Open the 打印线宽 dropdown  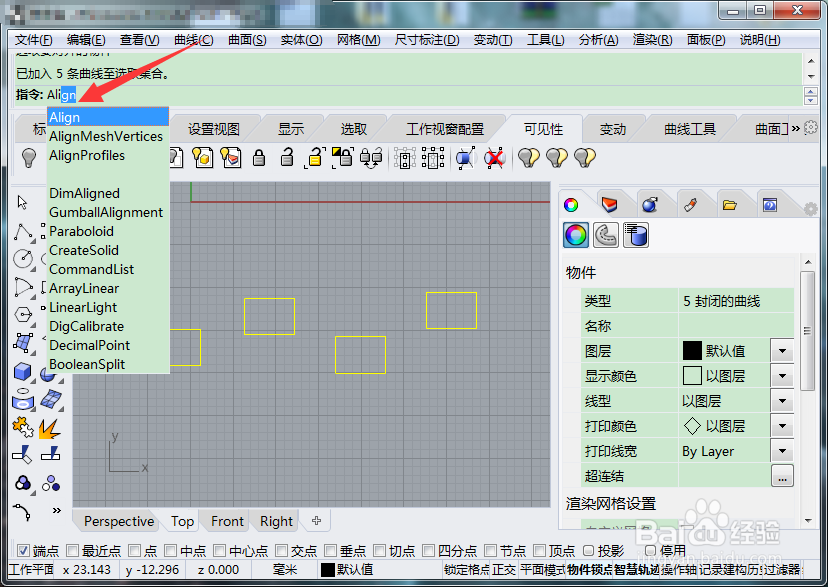[x=782, y=451]
